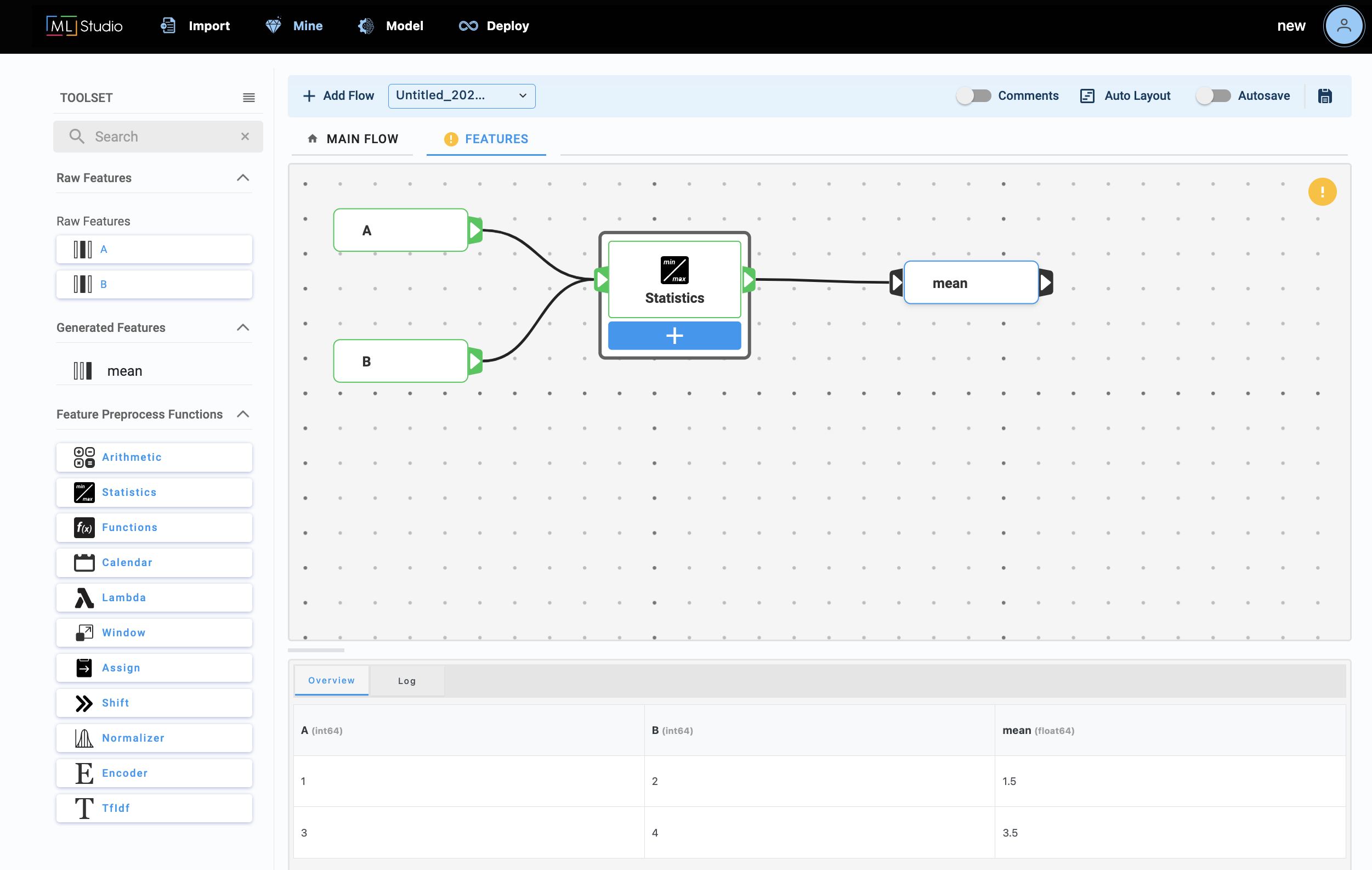Screen dimensions: 1372x870
Task: Open the user profile avatar
Action: pos(1343,26)
